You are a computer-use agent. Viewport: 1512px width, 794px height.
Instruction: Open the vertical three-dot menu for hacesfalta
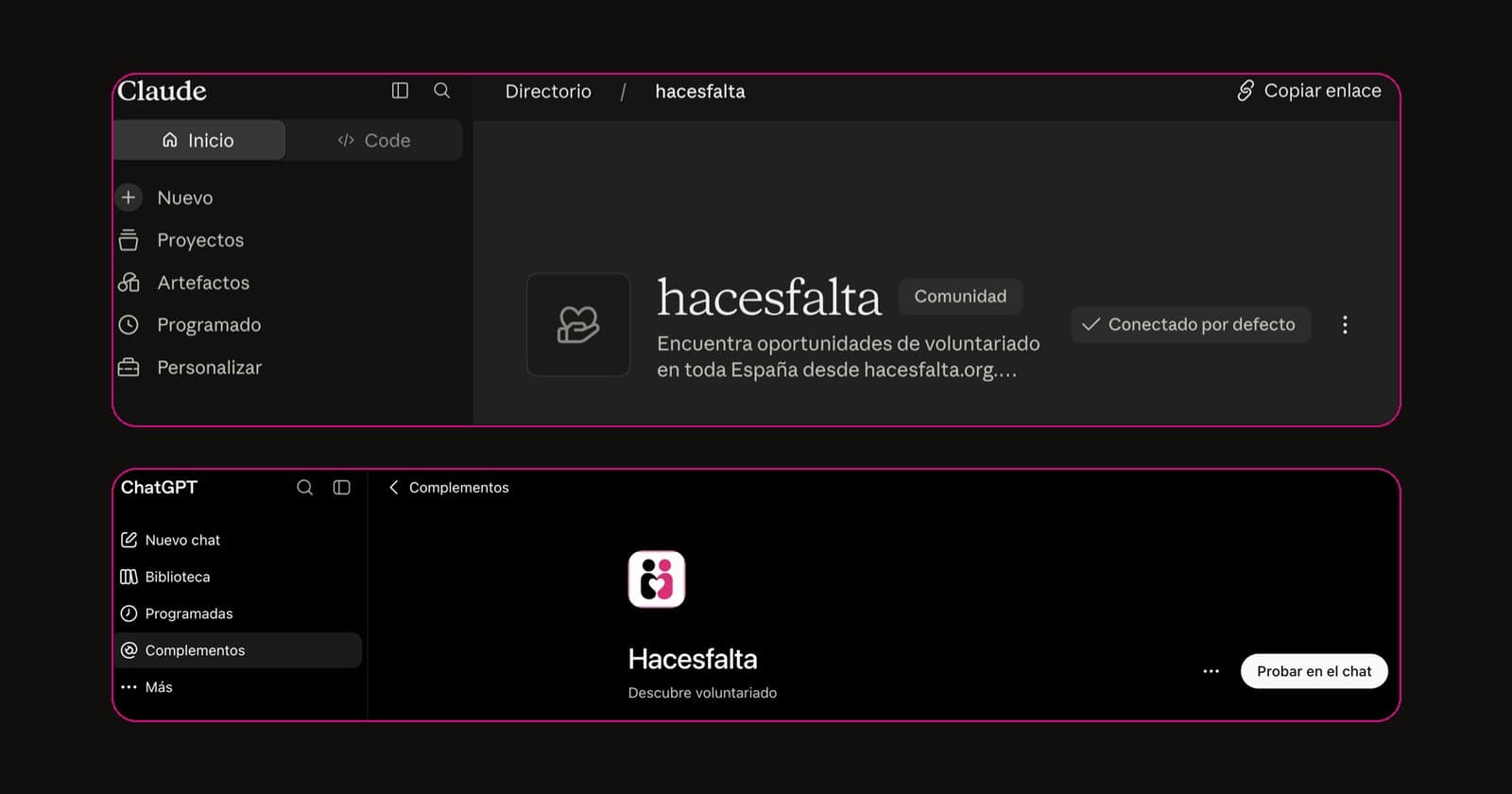click(x=1345, y=325)
